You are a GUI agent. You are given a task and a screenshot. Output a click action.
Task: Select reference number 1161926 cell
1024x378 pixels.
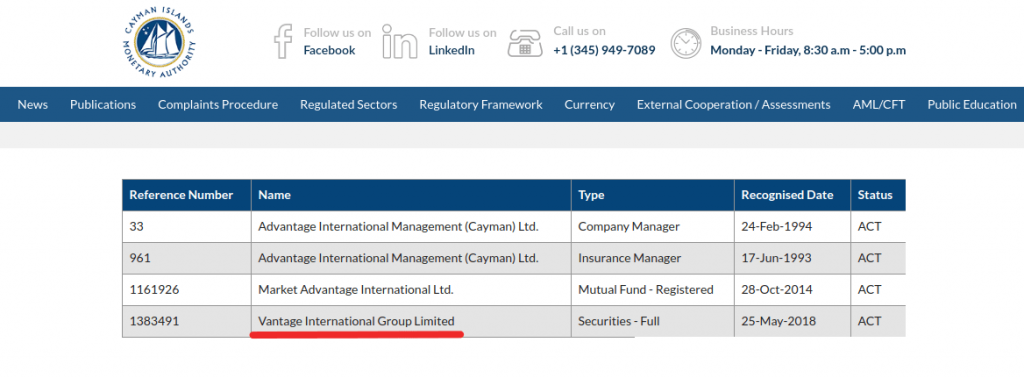pos(187,289)
